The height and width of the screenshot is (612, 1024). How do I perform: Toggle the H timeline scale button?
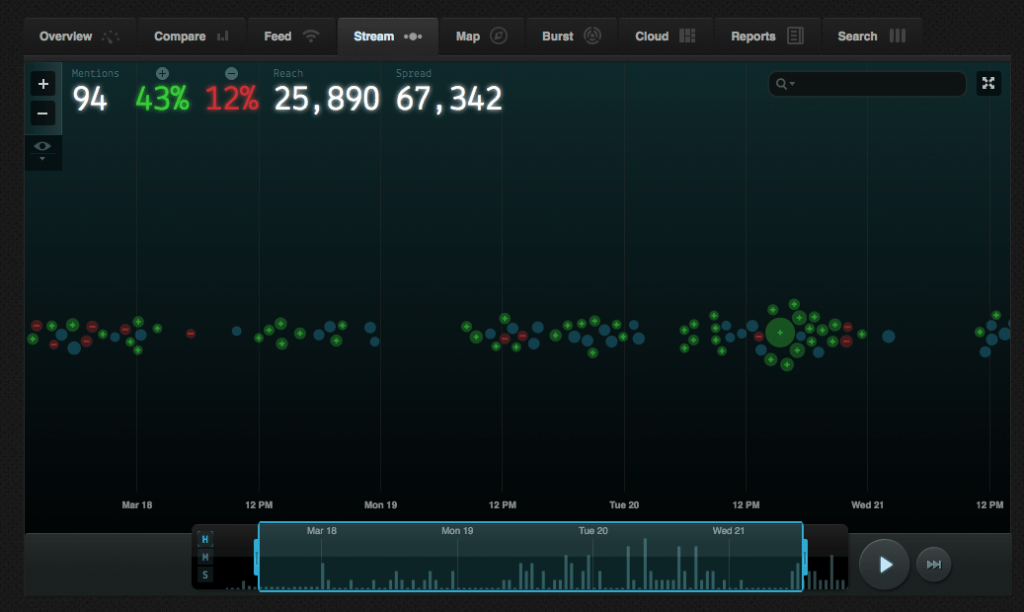[205, 540]
